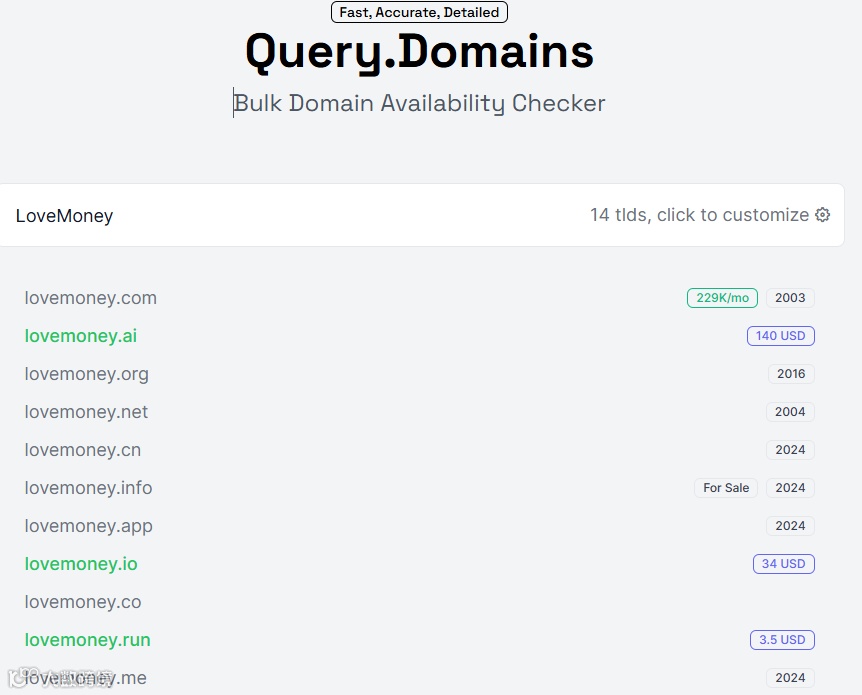
Task: Click the 2004 year badge
Action: 790,412
